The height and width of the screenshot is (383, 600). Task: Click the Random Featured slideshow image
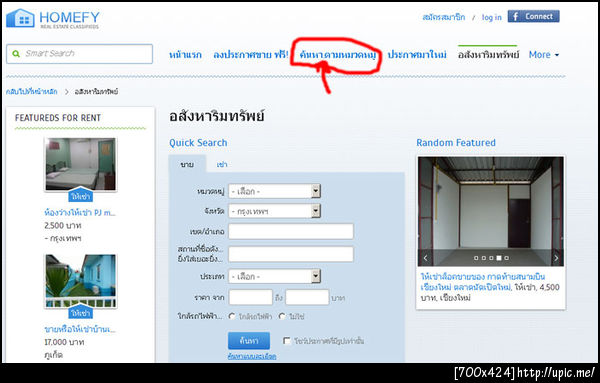491,211
